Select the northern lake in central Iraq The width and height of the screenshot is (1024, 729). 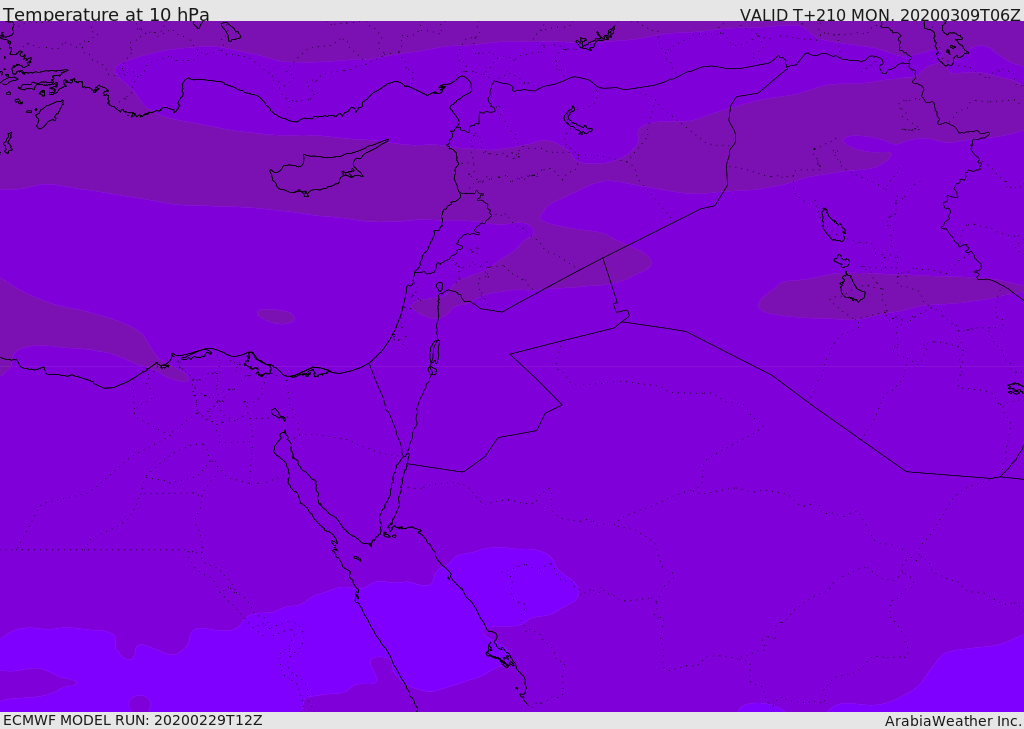(x=832, y=225)
